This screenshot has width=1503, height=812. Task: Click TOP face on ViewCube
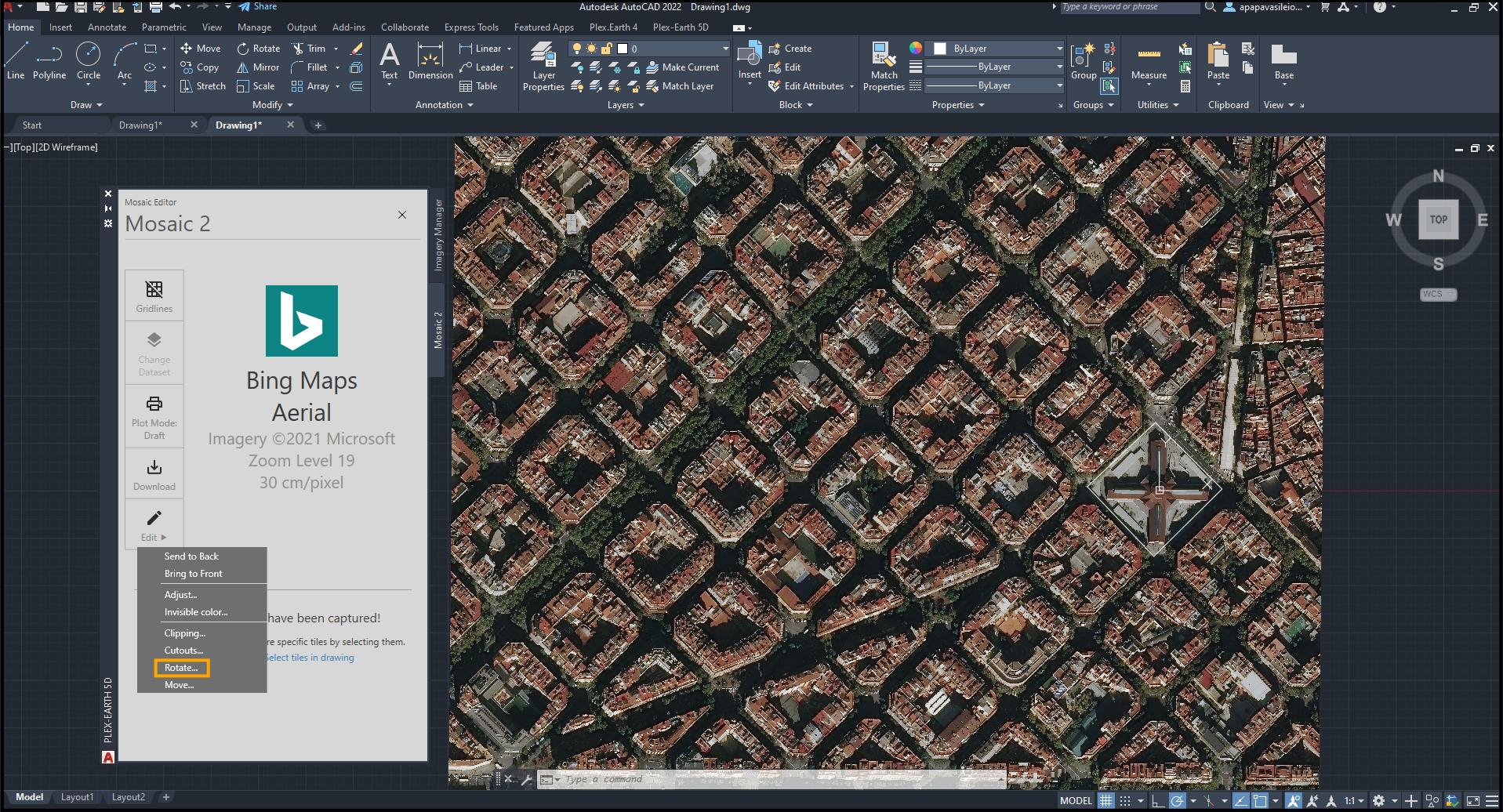tap(1439, 220)
